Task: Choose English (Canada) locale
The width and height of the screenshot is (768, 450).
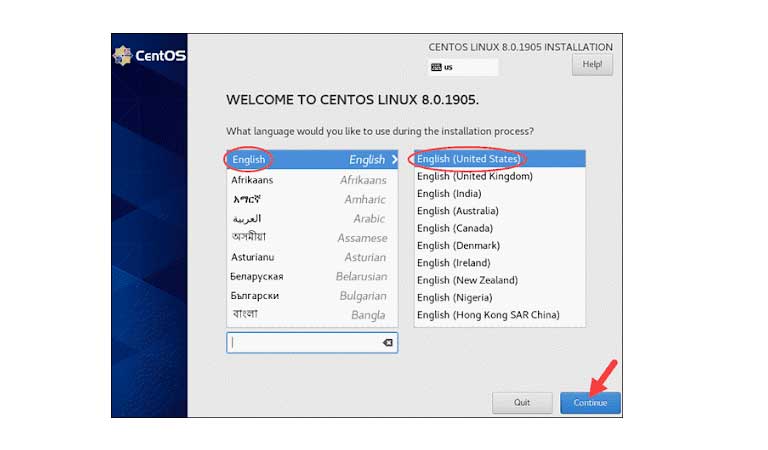Action: pos(500,228)
